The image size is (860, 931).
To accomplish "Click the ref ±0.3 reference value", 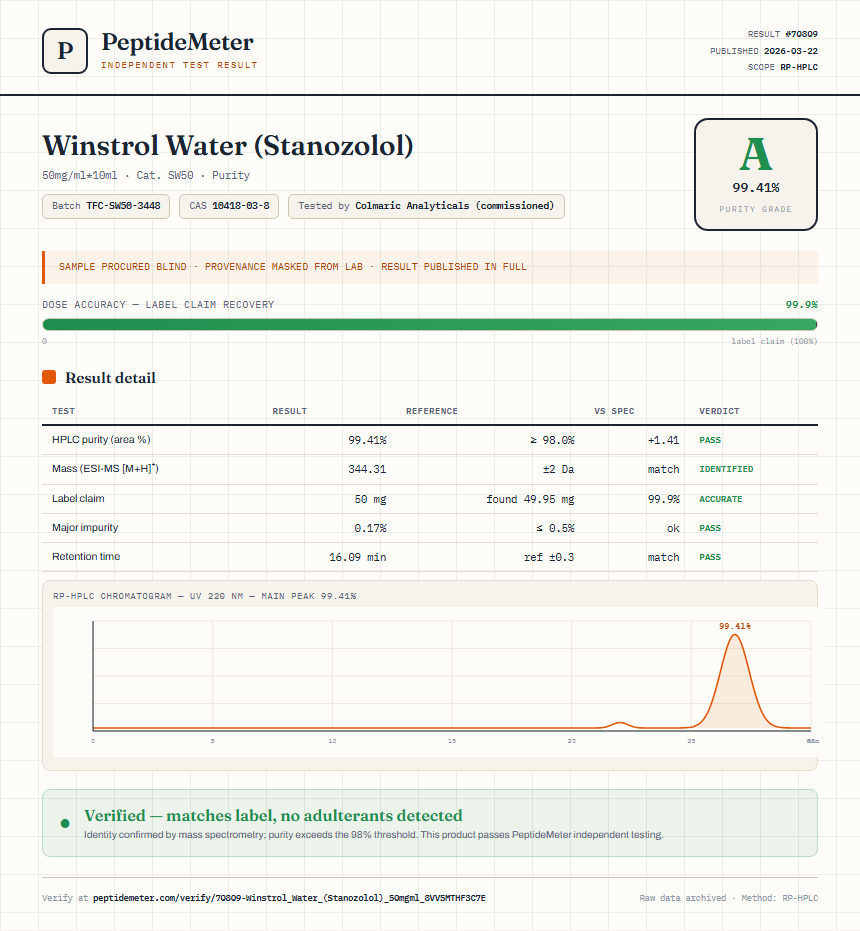I will pos(549,557).
